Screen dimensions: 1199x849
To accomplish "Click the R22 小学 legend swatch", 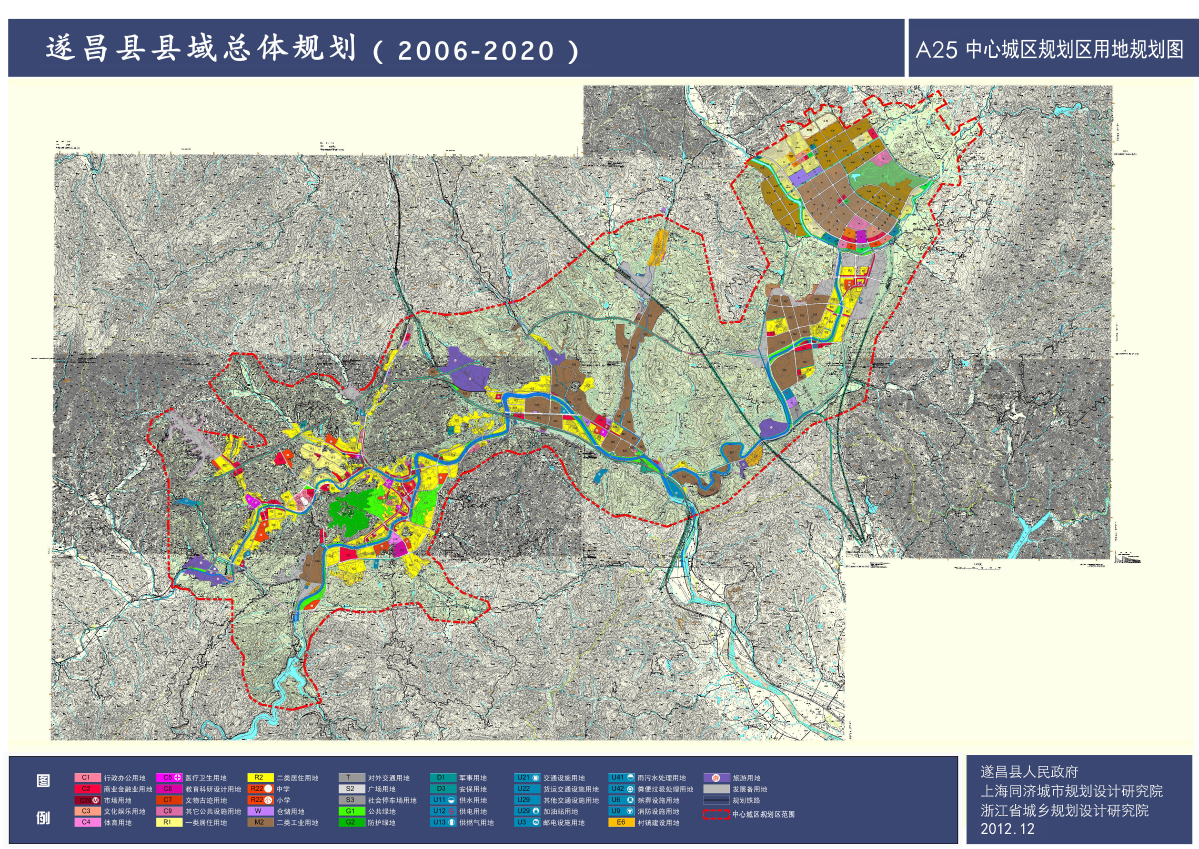I will coord(260,800).
